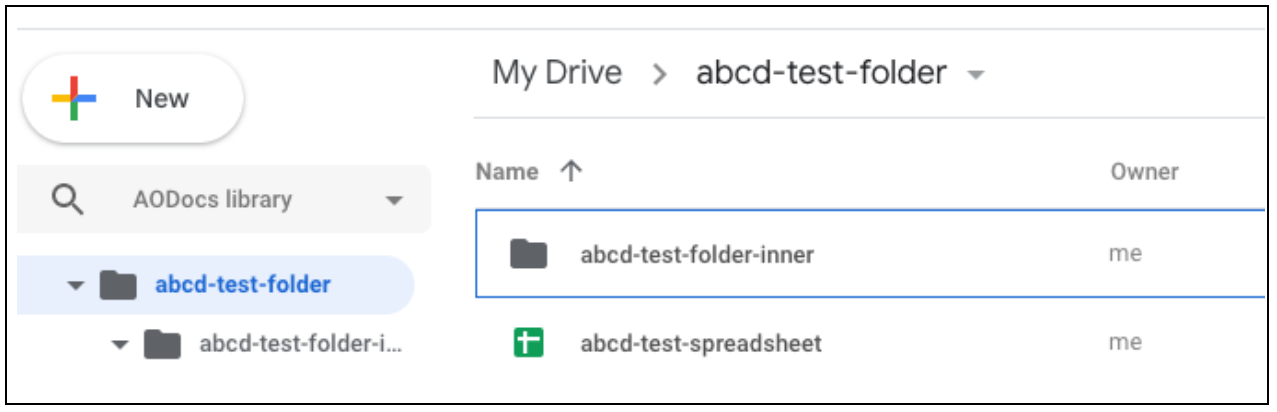Click the colorful plus icon
Viewport: 1277px width, 412px height.
tap(74, 99)
